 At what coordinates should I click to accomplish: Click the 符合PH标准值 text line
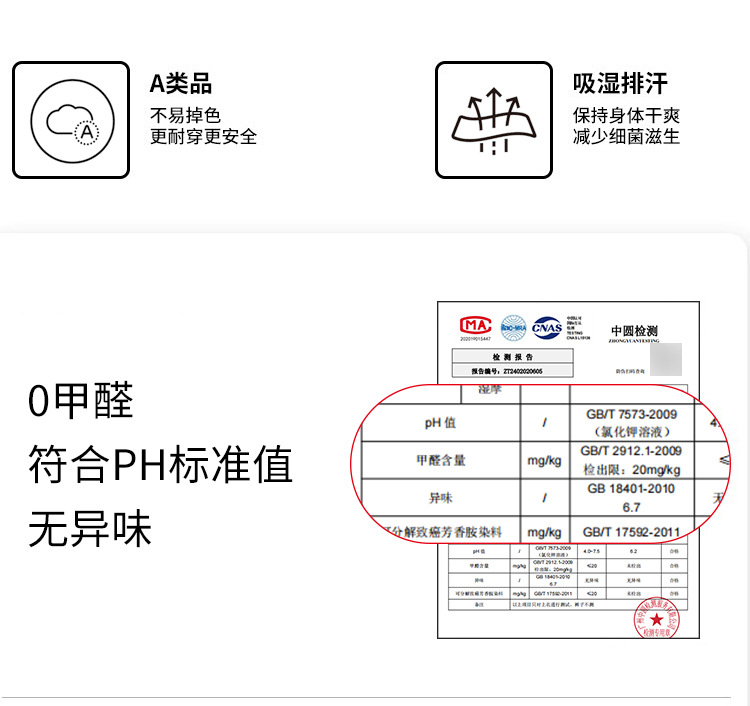(x=160, y=464)
